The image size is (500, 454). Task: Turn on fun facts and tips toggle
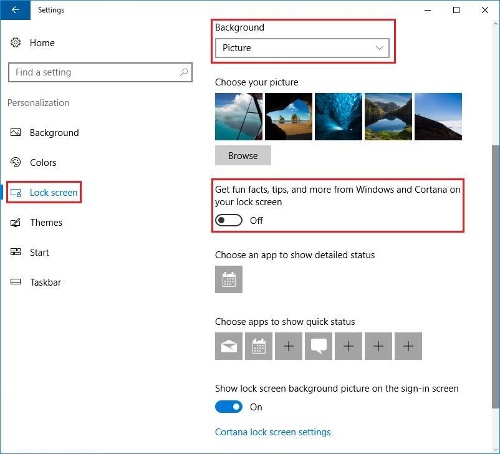pos(229,220)
